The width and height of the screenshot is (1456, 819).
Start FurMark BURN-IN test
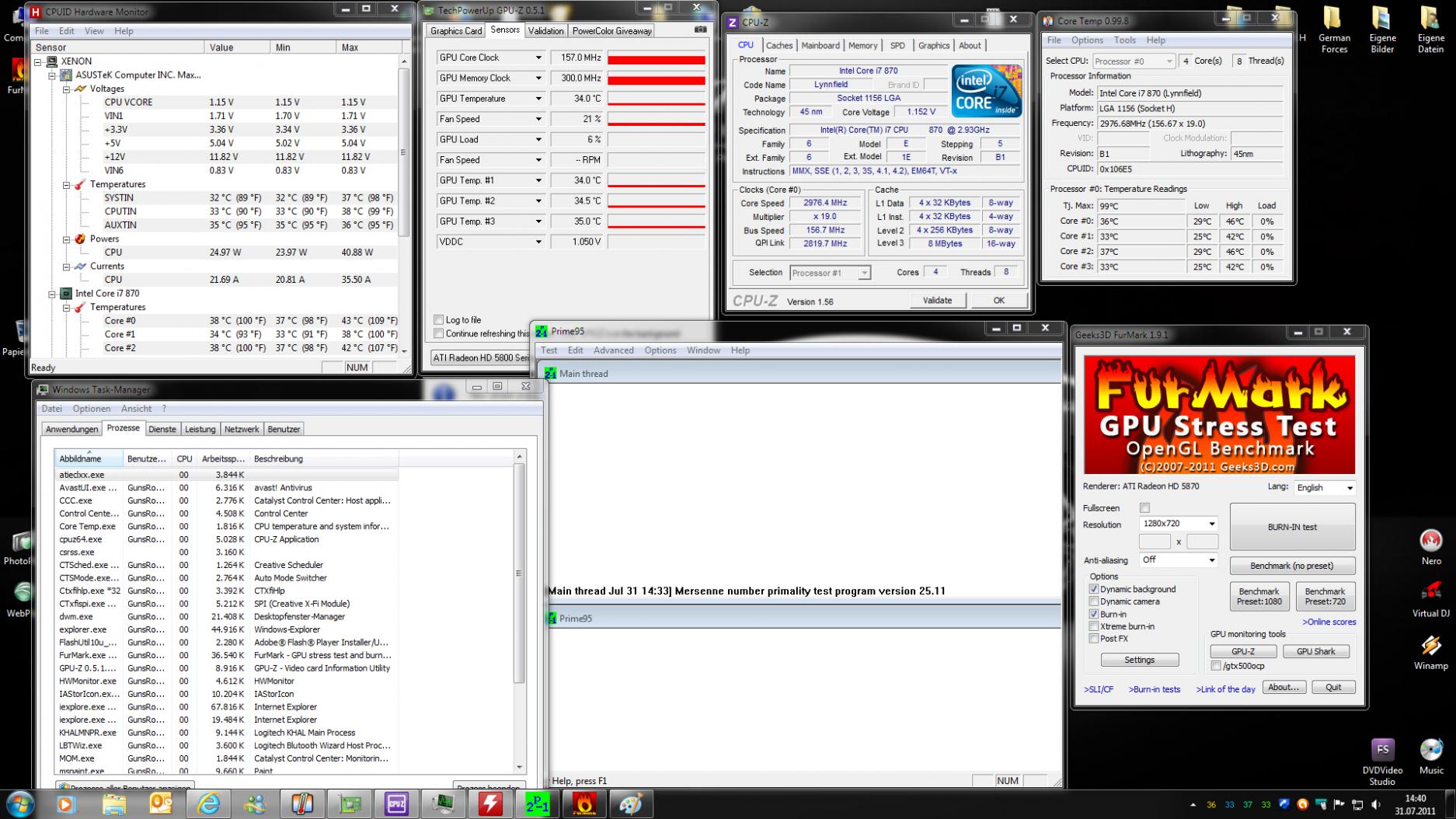pyautogui.click(x=1292, y=527)
